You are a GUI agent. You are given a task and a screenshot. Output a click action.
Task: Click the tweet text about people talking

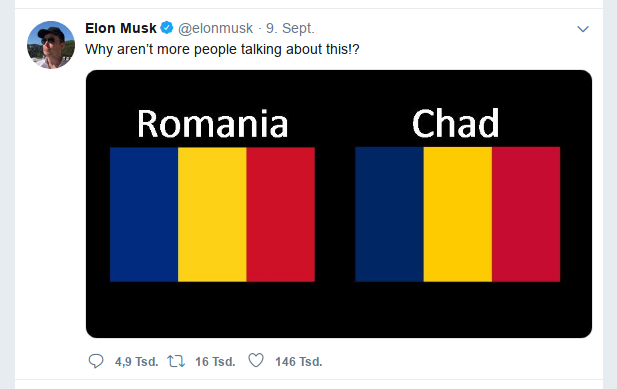[x=222, y=50]
